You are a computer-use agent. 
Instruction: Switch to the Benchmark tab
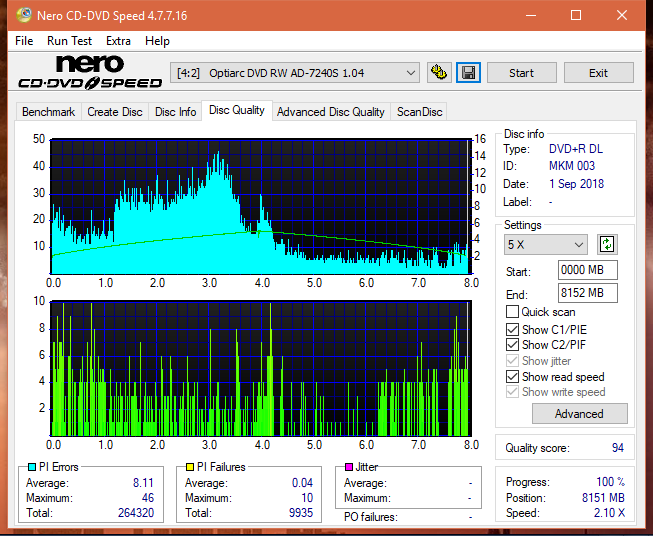[x=48, y=112]
